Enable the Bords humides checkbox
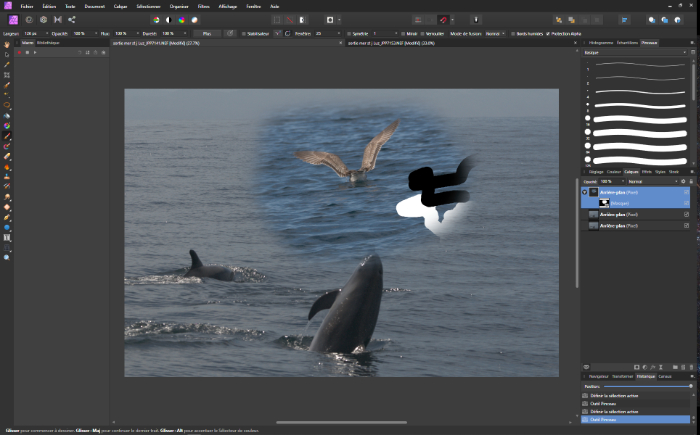 point(512,33)
